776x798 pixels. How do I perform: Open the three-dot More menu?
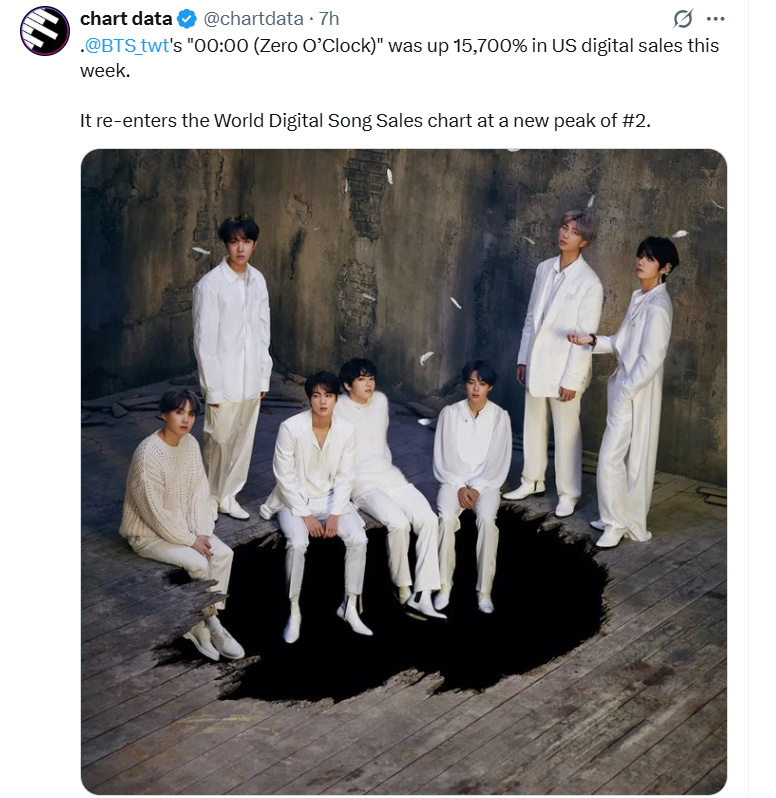[x=715, y=19]
